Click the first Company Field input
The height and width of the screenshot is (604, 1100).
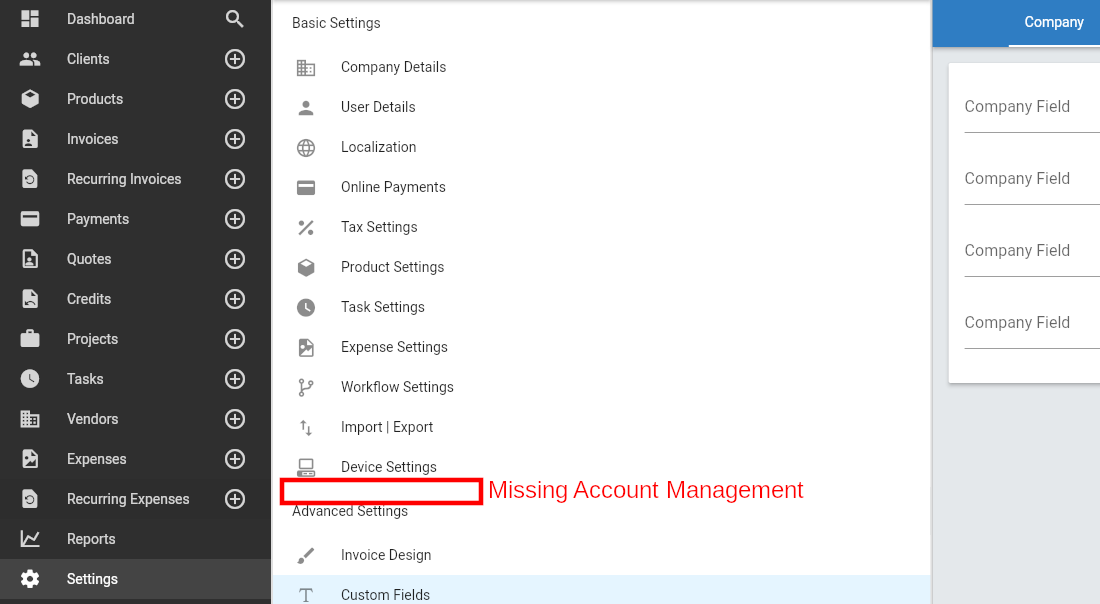1032,107
